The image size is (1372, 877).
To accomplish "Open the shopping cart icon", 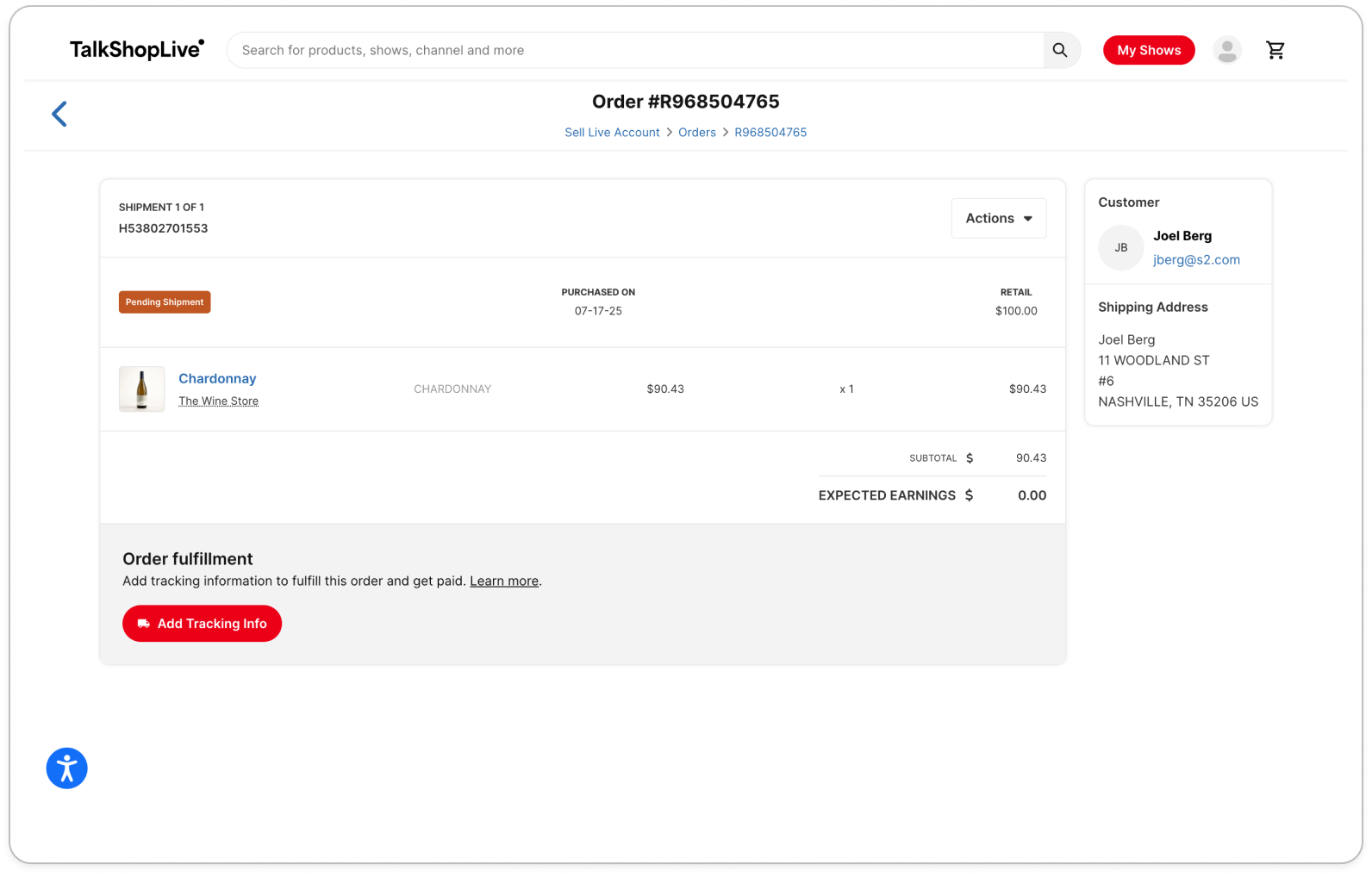I will pos(1275,50).
